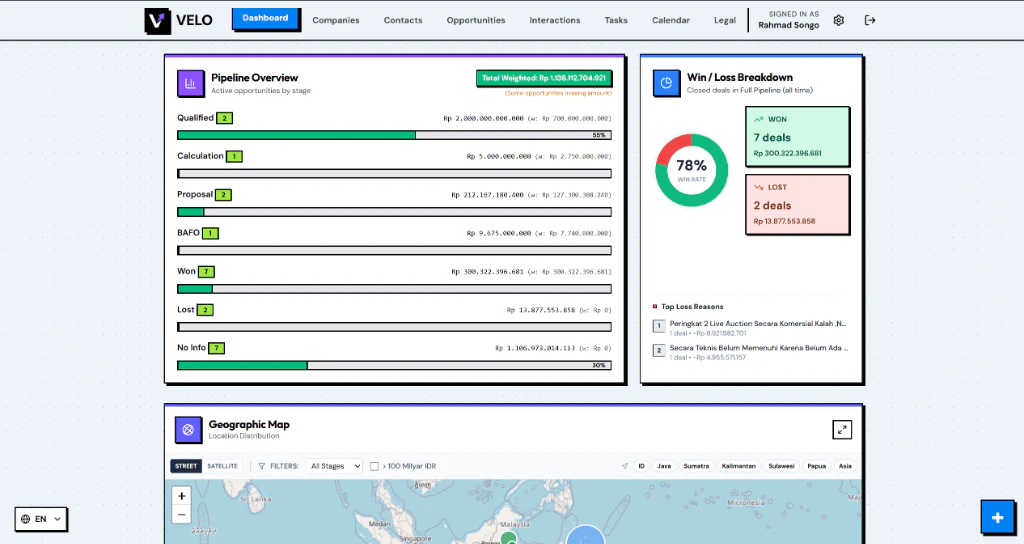Screen dimensions: 1024x544
Task: Click the filter funnel icon
Action: pos(261,466)
